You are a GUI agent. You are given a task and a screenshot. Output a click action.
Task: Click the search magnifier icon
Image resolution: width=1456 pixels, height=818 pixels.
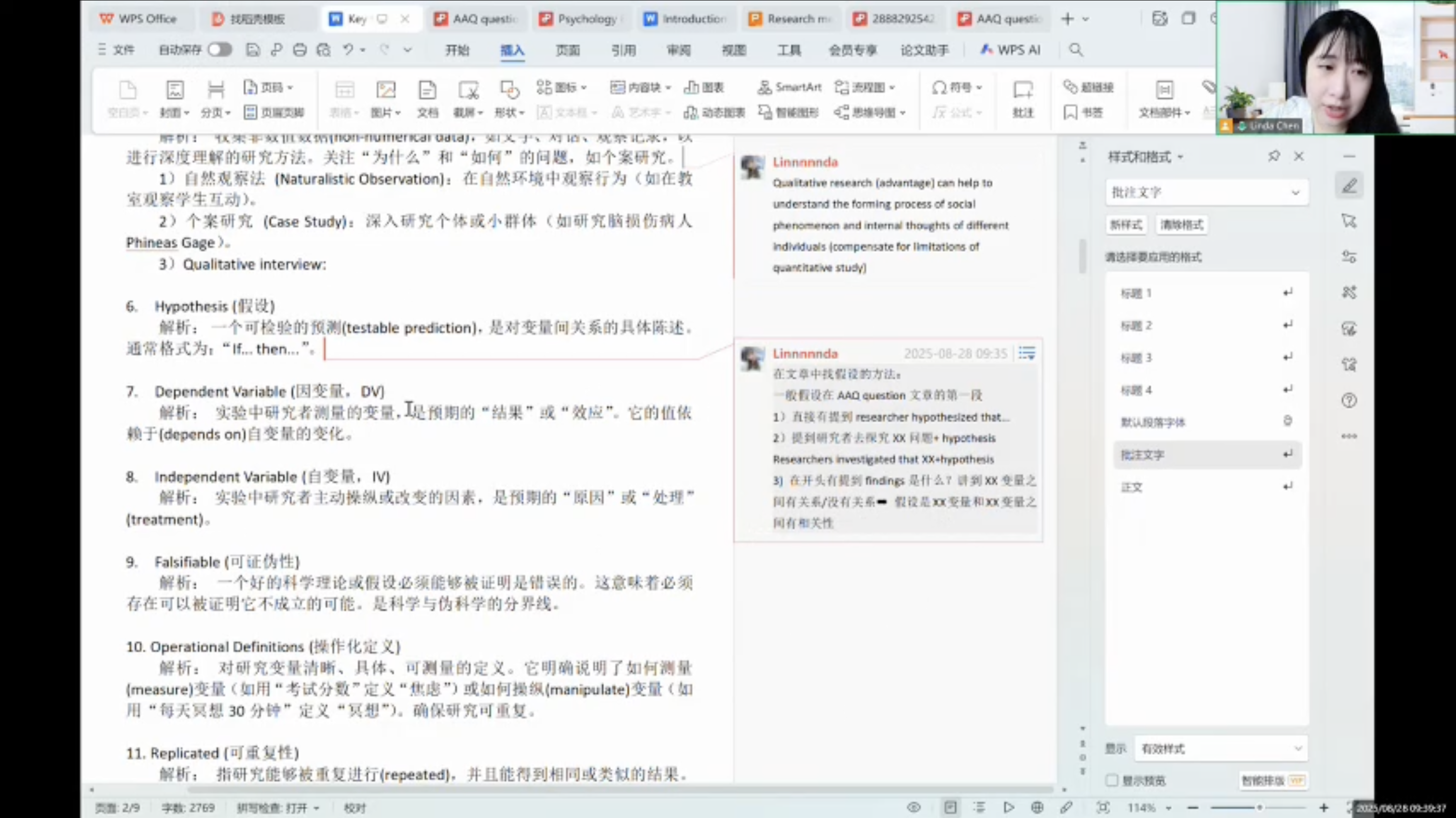coord(1076,50)
